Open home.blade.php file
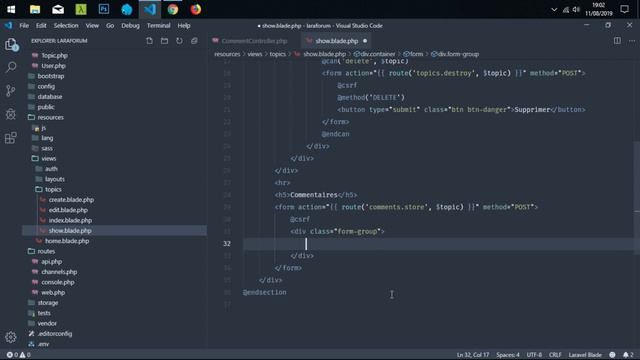 coord(67,241)
